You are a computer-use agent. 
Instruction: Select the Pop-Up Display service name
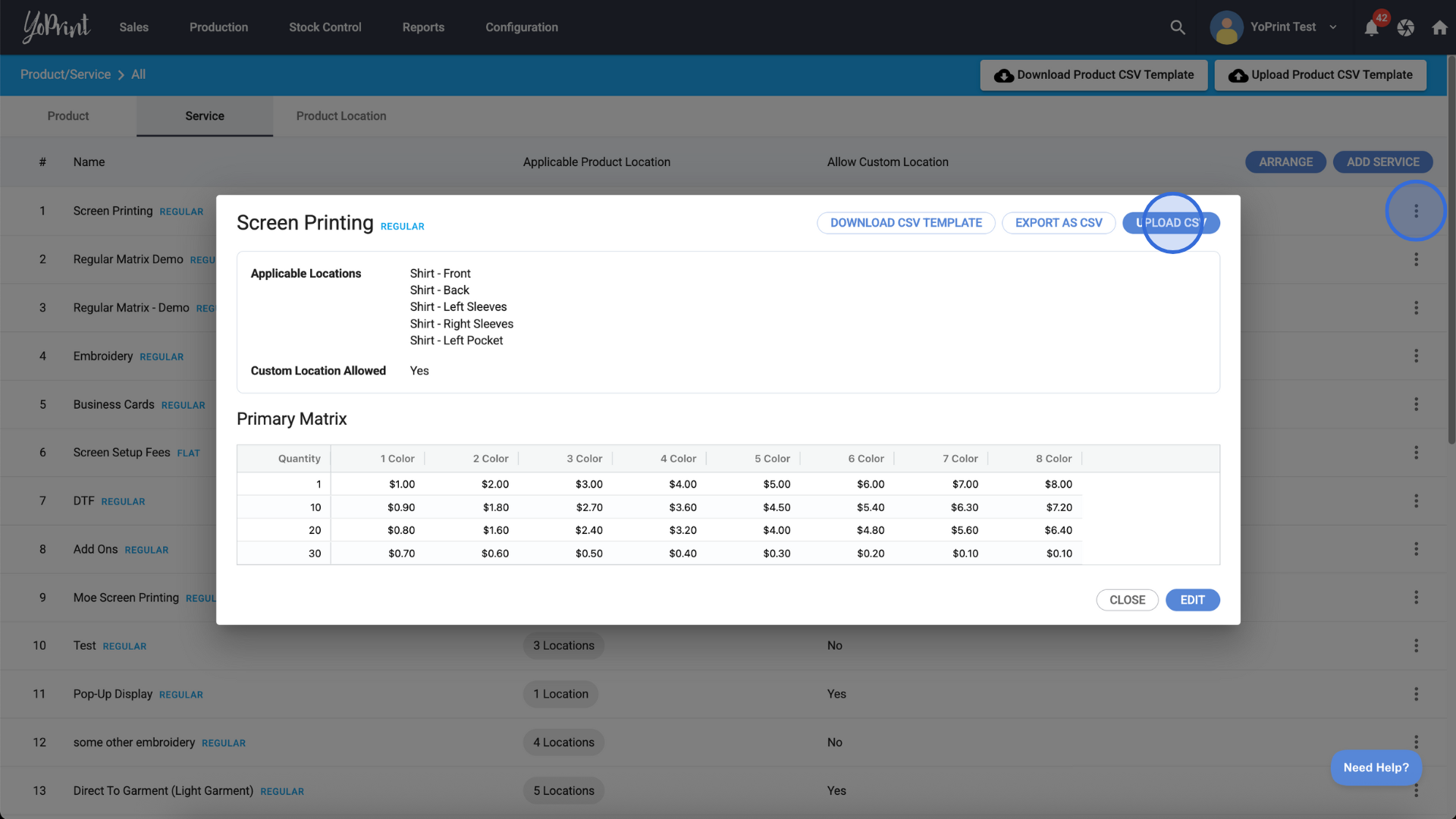tap(113, 694)
